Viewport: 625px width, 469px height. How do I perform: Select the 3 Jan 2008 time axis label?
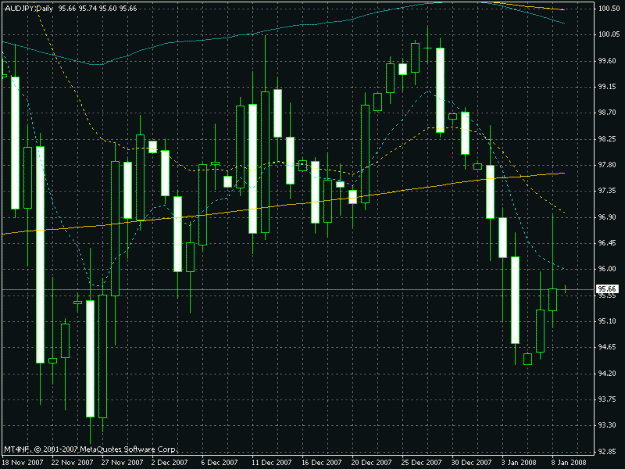pos(519,462)
